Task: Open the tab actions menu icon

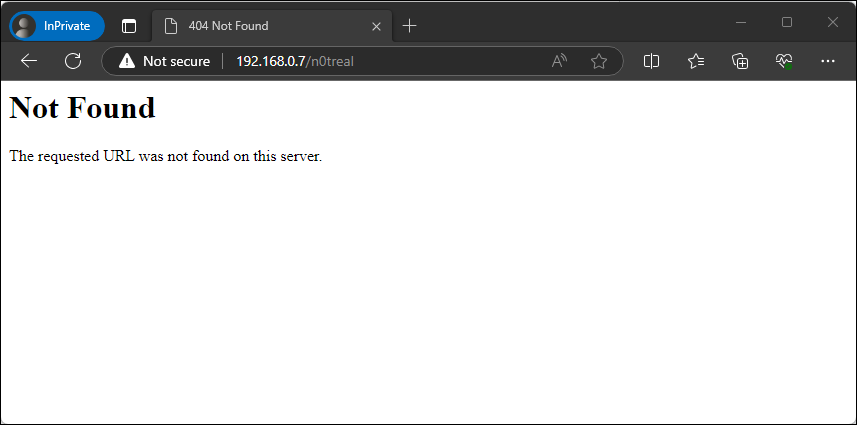Action: point(129,26)
